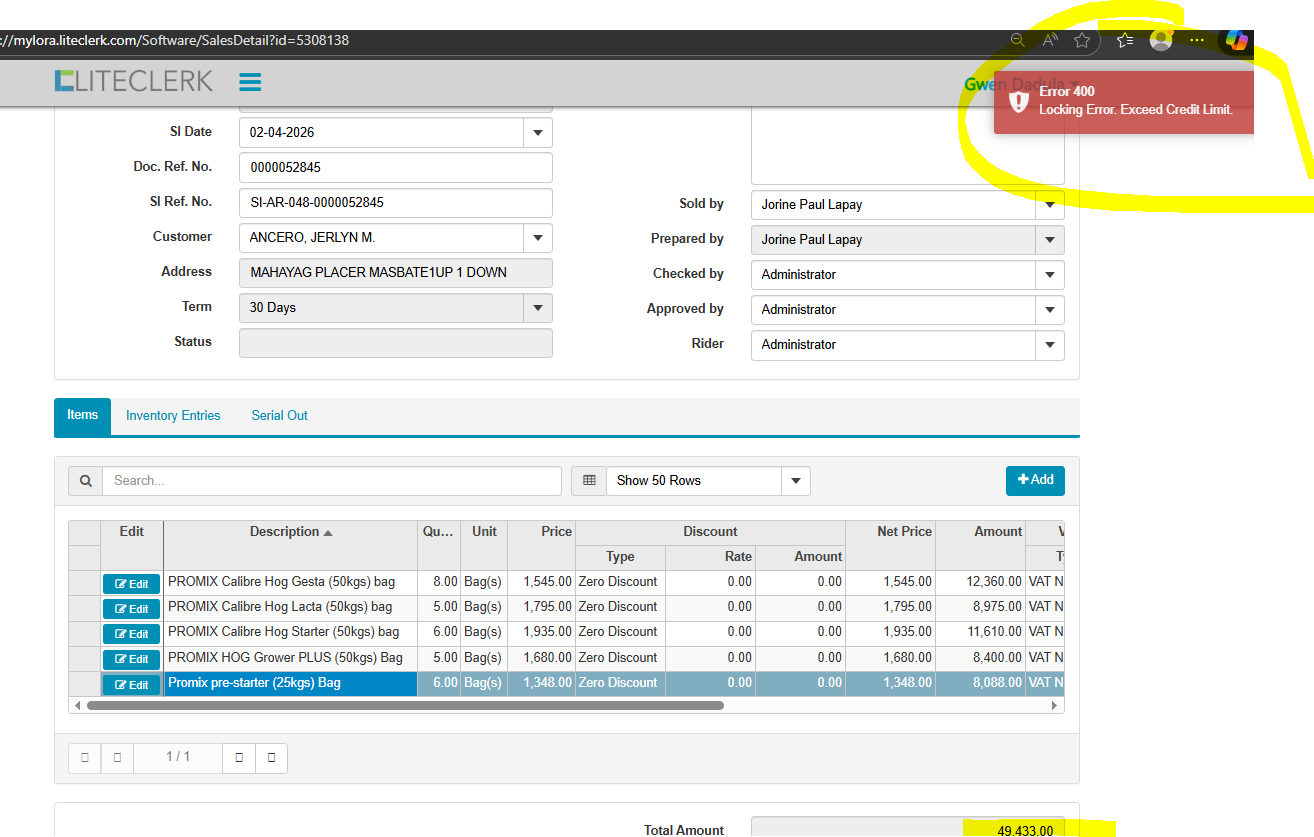Click the Add button for items

1035,480
